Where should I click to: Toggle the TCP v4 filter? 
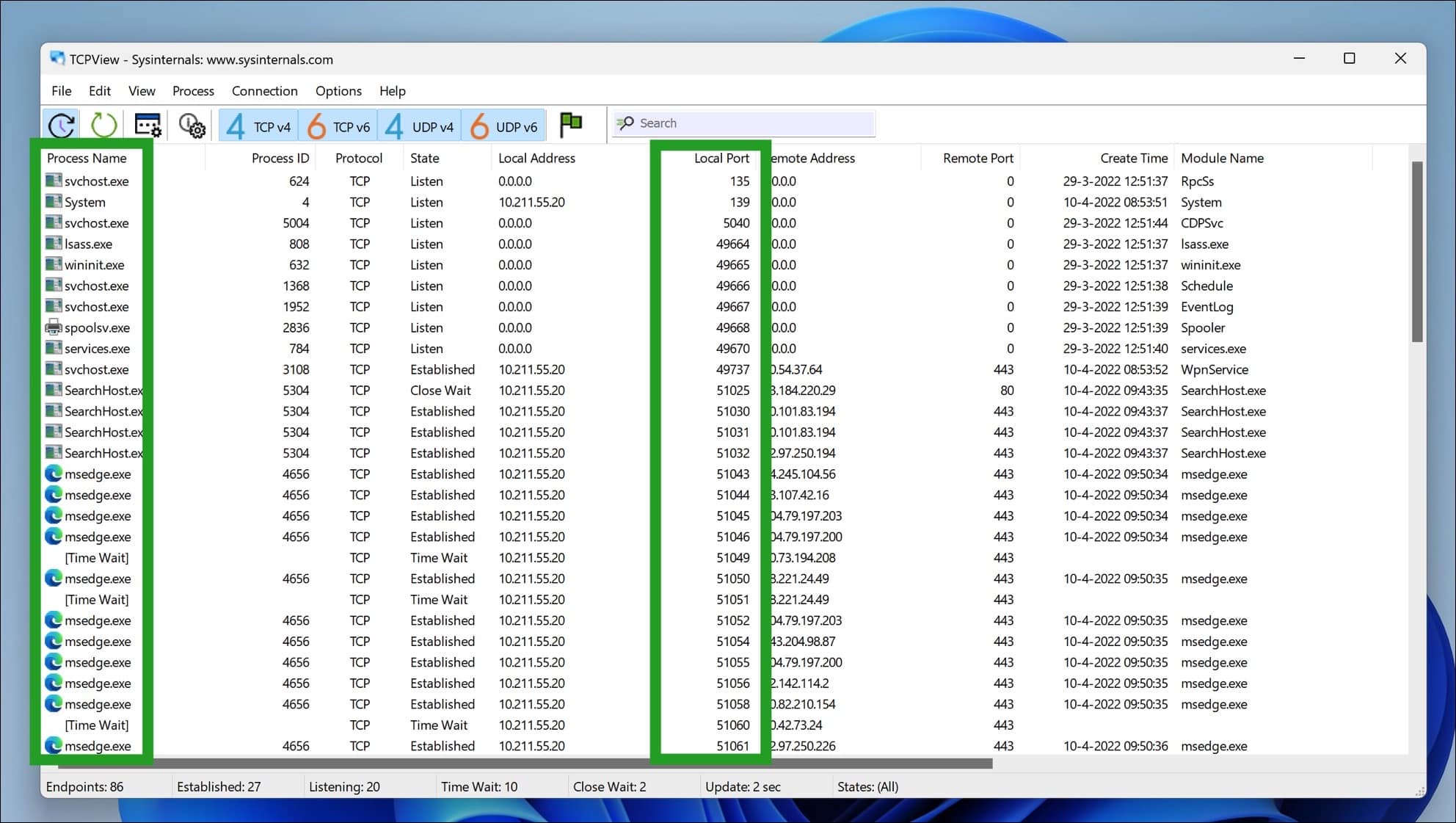[258, 126]
